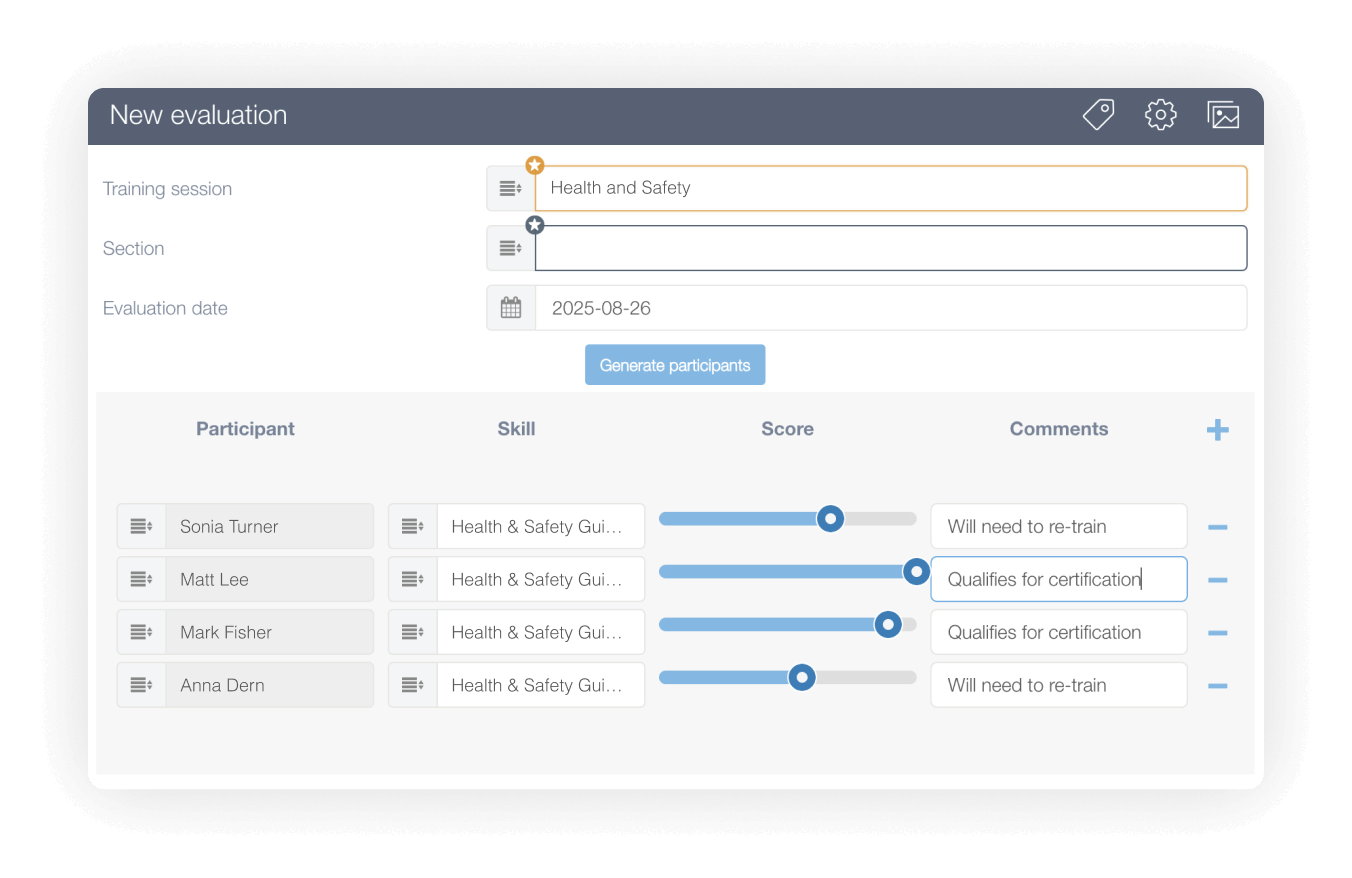Open the tag icon in header

coord(1098,115)
